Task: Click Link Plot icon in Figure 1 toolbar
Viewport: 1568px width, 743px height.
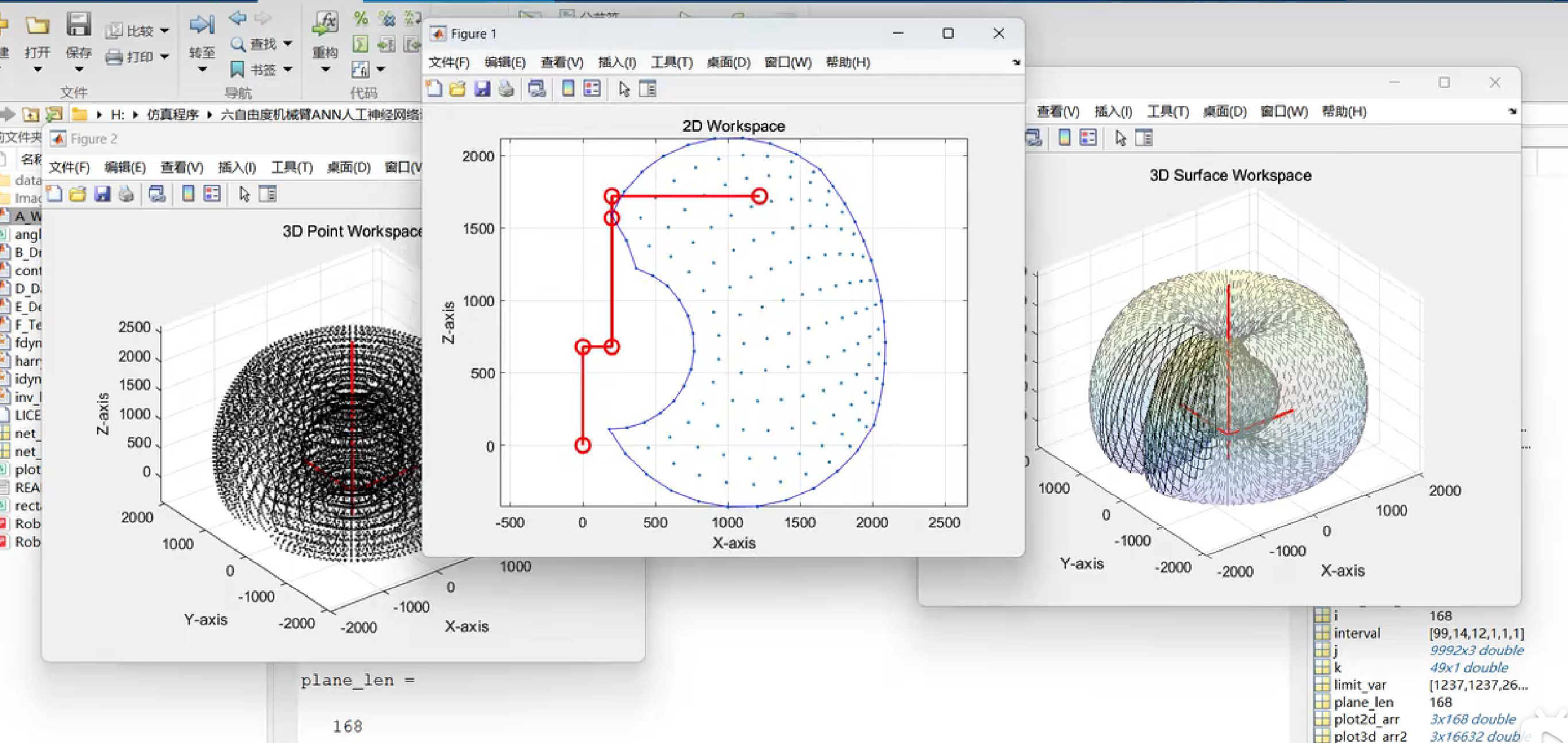Action: (536, 90)
